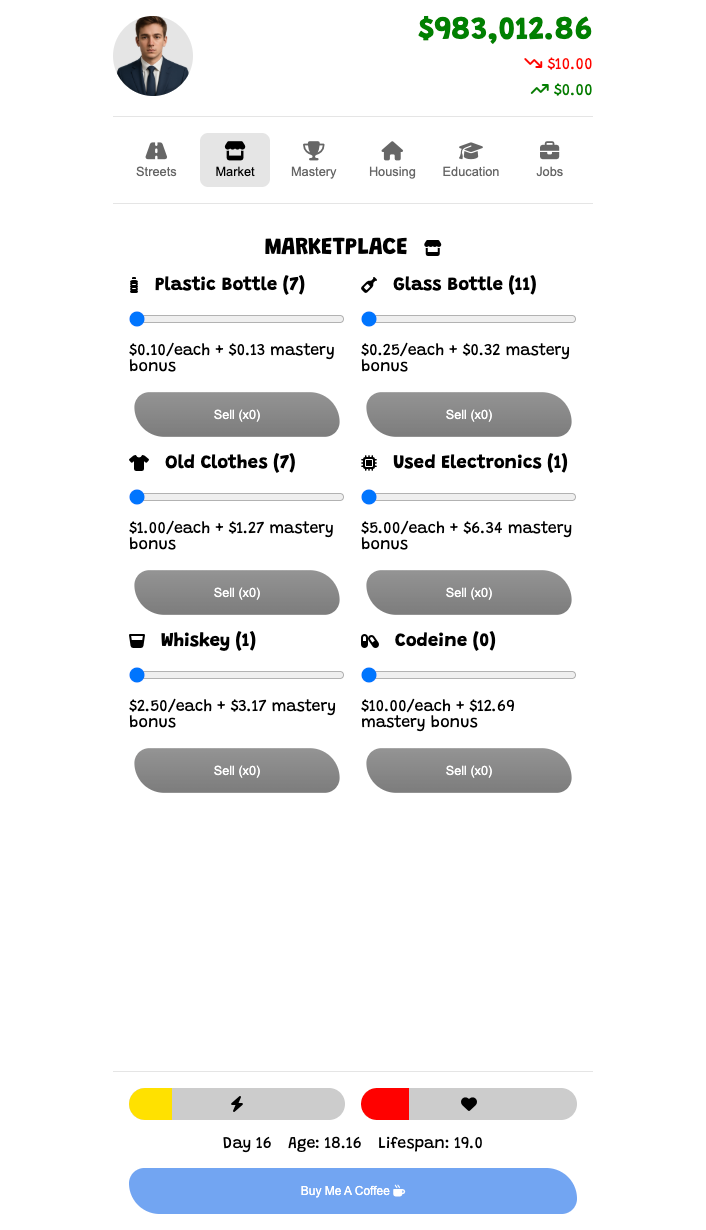Switch to the Mastery tab
The image size is (706, 1230).
[x=314, y=160]
